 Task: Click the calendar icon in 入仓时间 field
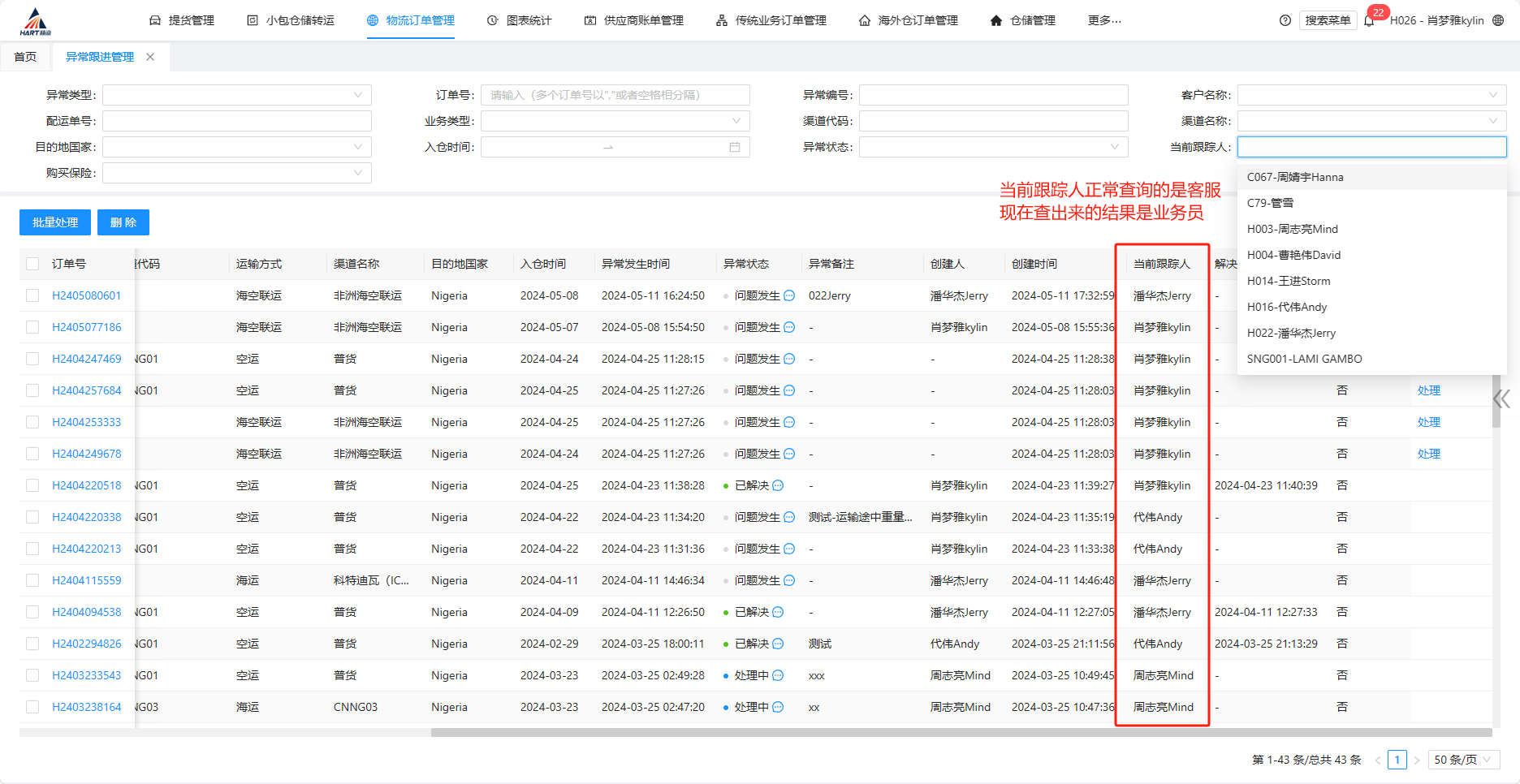(735, 147)
